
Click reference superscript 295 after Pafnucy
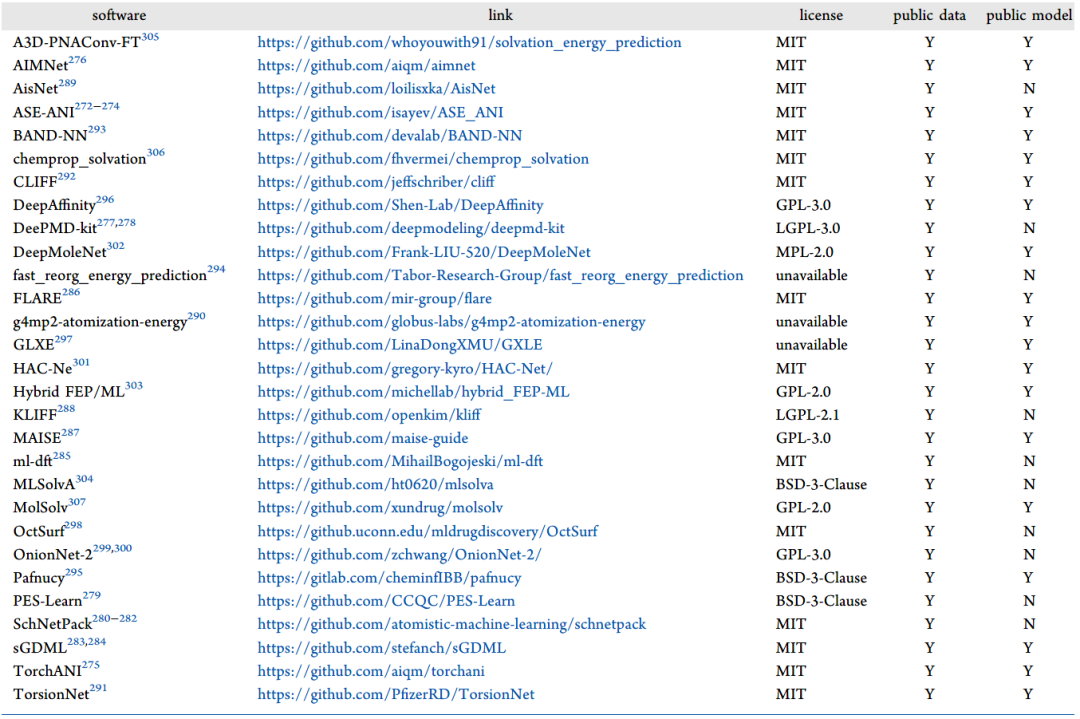pos(74,572)
